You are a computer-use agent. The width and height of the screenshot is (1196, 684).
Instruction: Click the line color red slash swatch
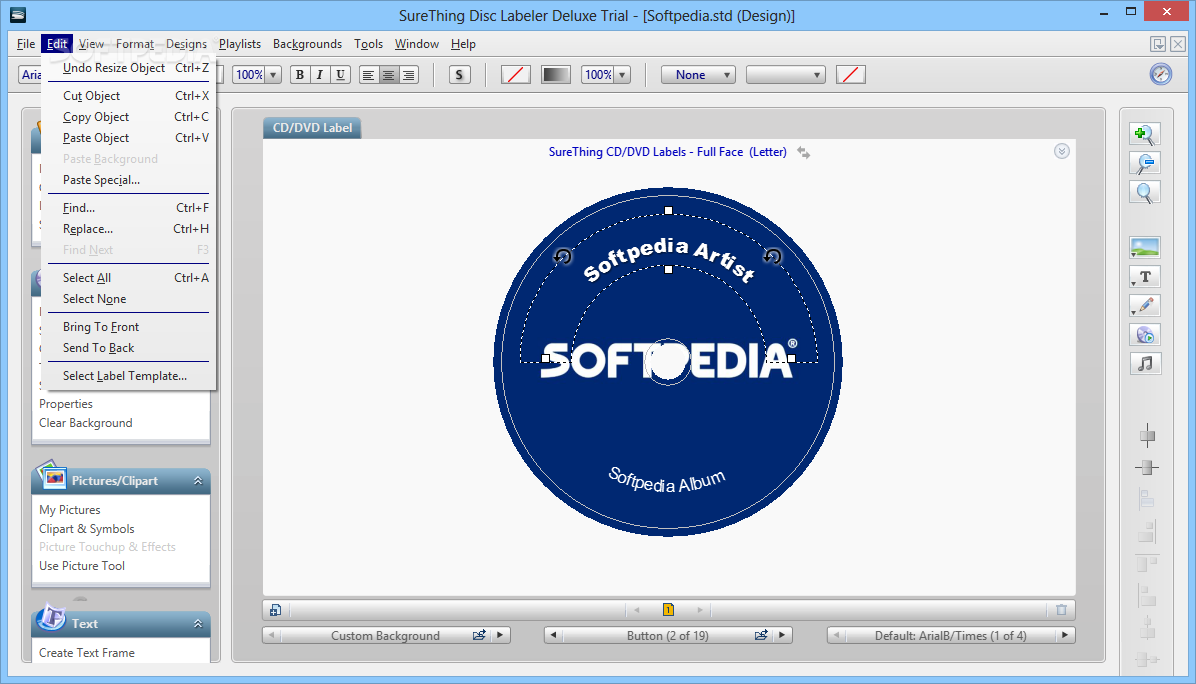(850, 75)
